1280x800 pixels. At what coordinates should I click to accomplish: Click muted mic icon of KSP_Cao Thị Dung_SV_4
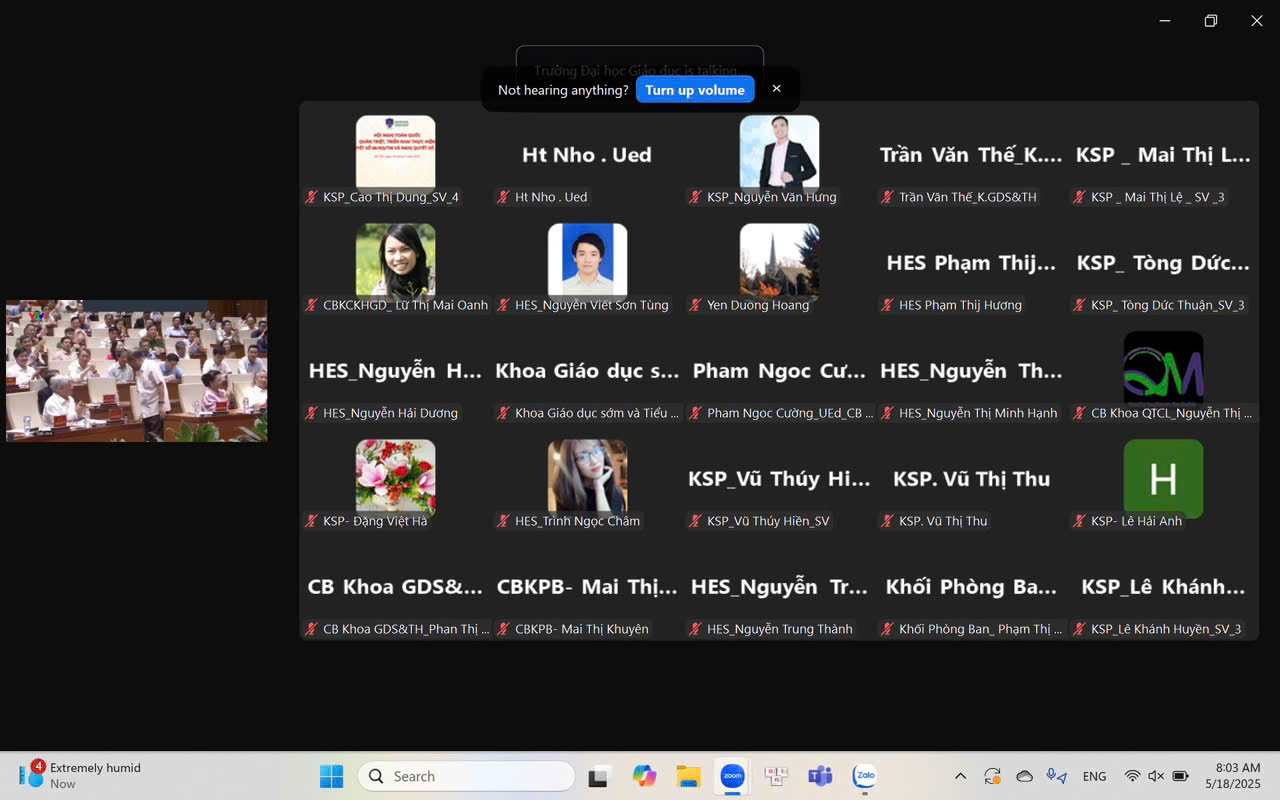(x=312, y=197)
